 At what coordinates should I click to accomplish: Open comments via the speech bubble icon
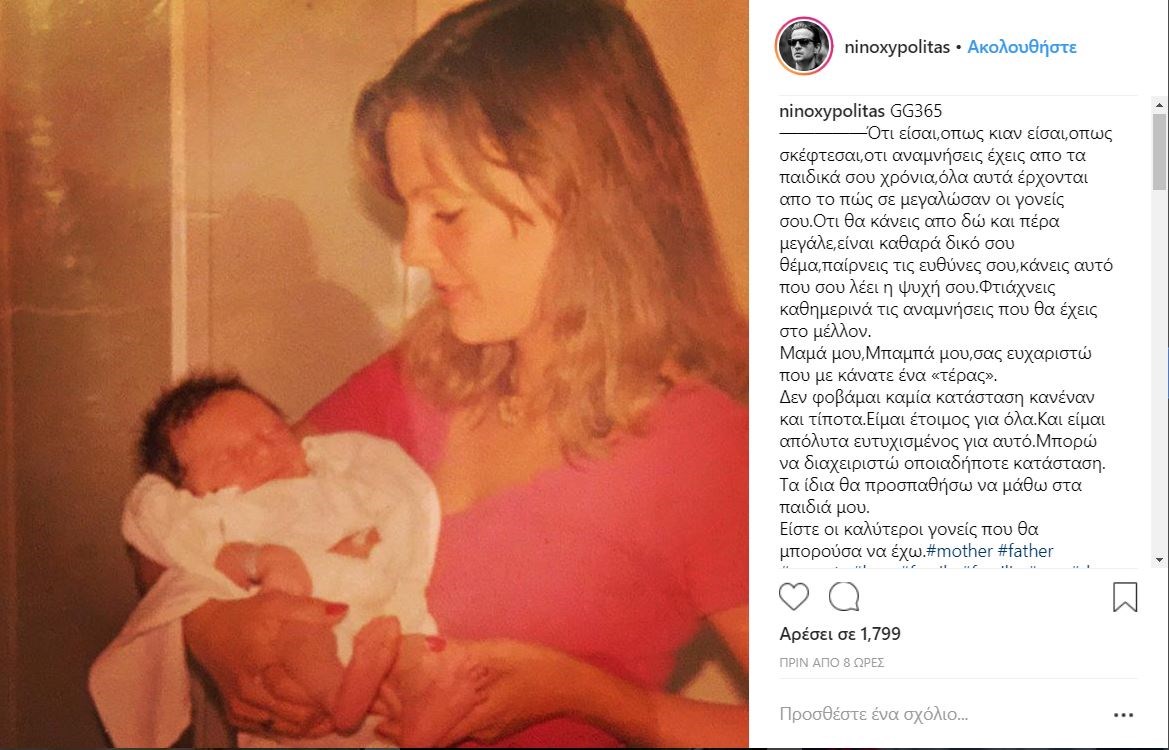click(x=844, y=597)
